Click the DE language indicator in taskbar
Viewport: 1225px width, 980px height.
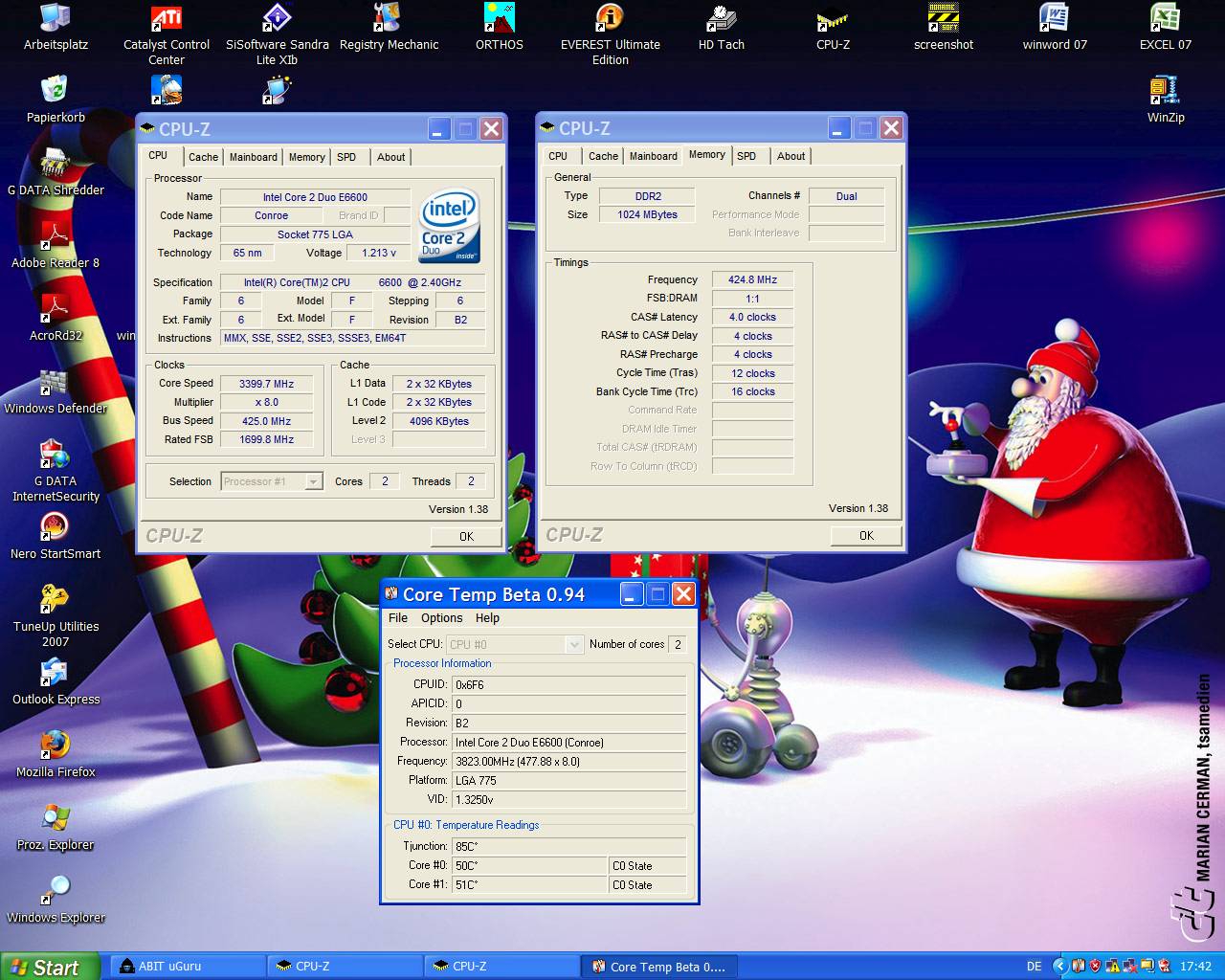coord(1035,967)
